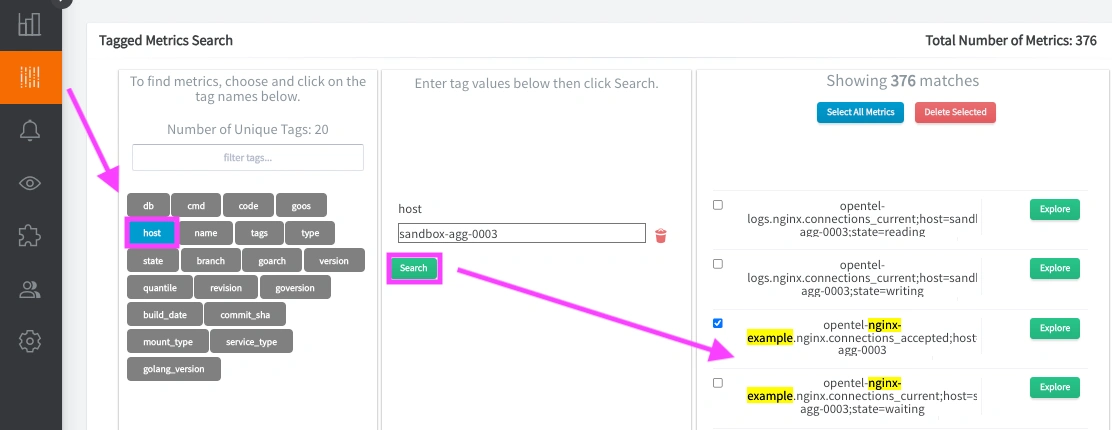Open the settings gear sidebar icon
Image resolution: width=1112 pixels, height=430 pixels.
pyautogui.click(x=30, y=341)
